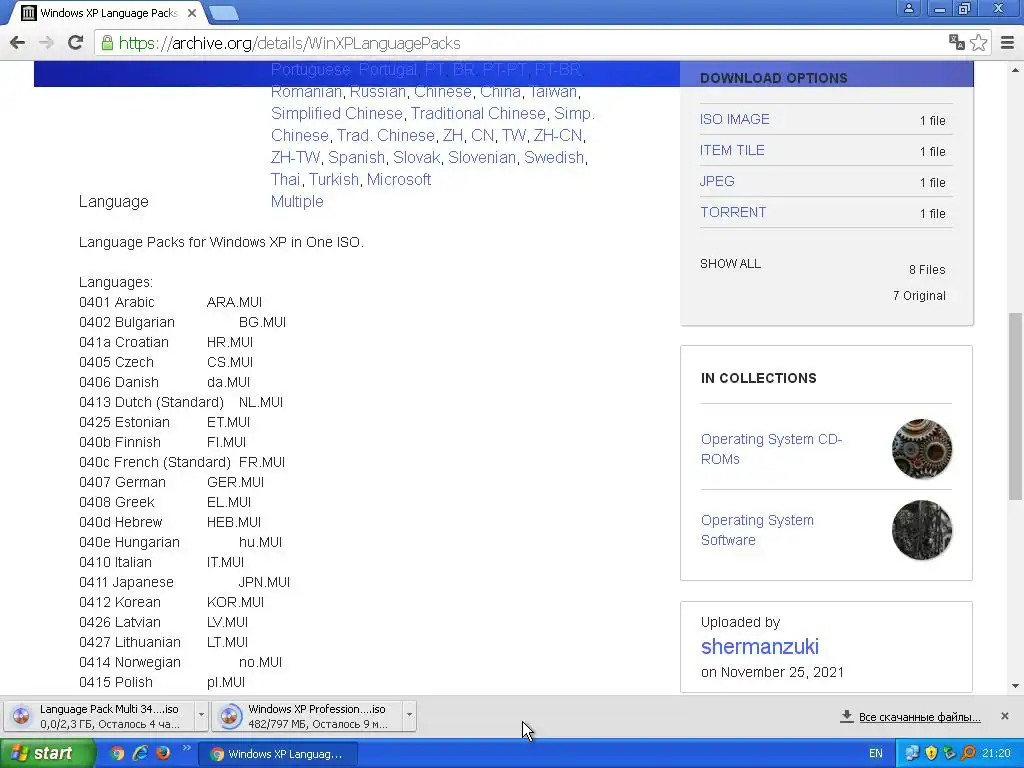Click the green padlock security icon
The width and height of the screenshot is (1024, 768).
(108, 43)
